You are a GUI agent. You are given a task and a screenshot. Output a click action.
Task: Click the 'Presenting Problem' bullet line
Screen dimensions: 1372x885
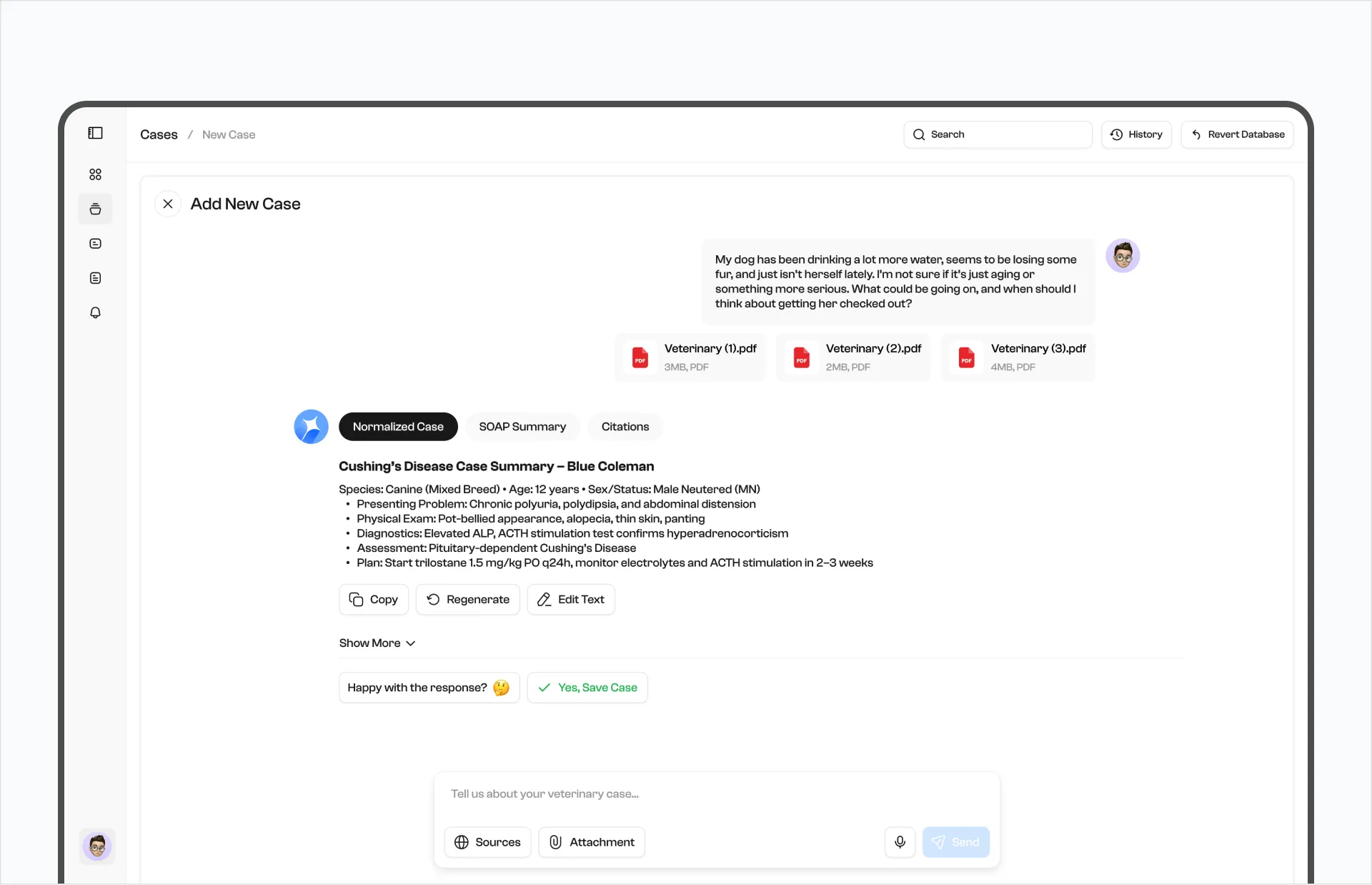click(x=556, y=504)
